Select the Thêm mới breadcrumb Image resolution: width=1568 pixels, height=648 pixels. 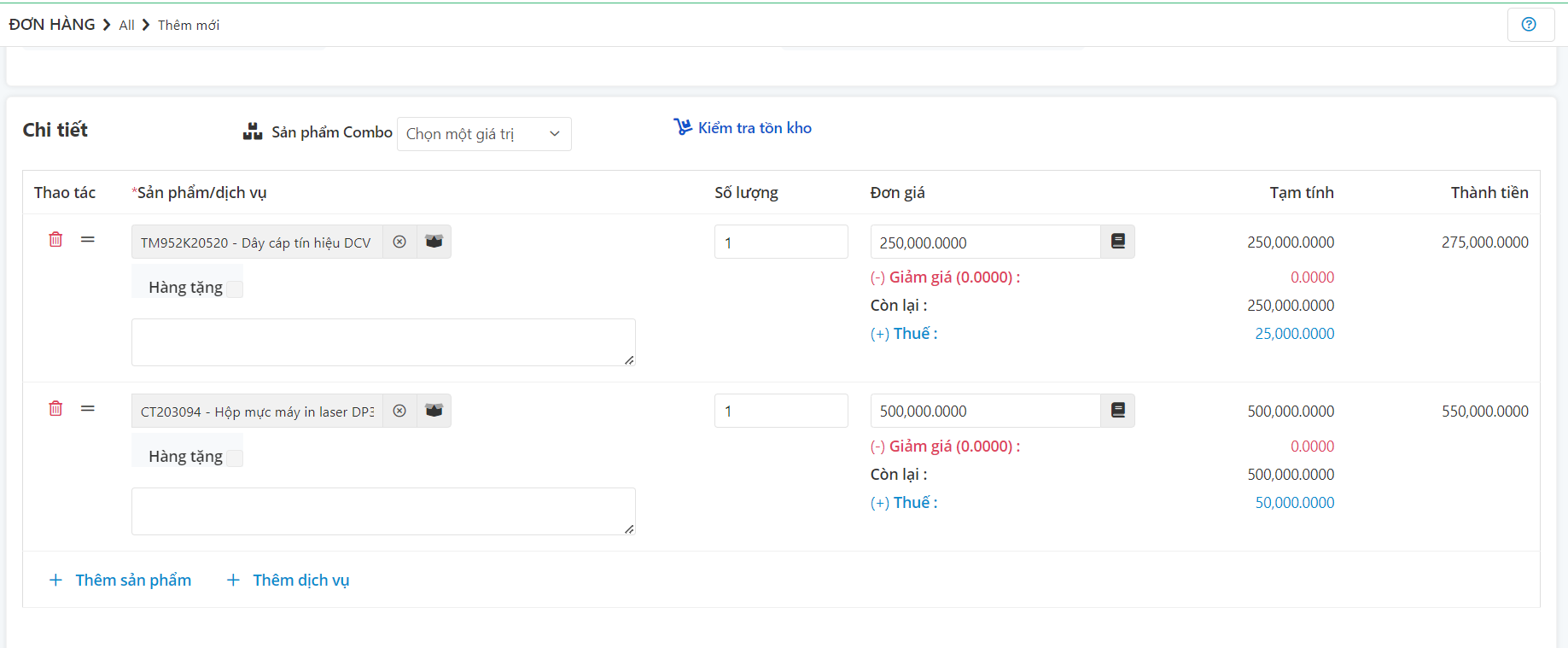(x=189, y=26)
